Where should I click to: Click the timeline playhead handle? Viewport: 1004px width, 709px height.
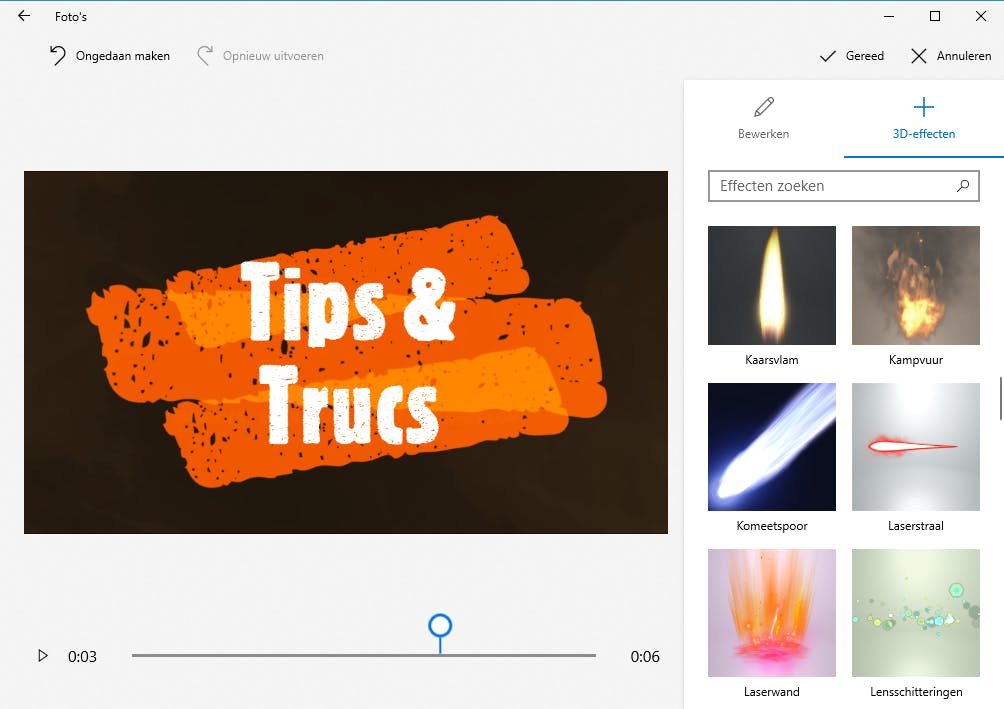tap(440, 626)
